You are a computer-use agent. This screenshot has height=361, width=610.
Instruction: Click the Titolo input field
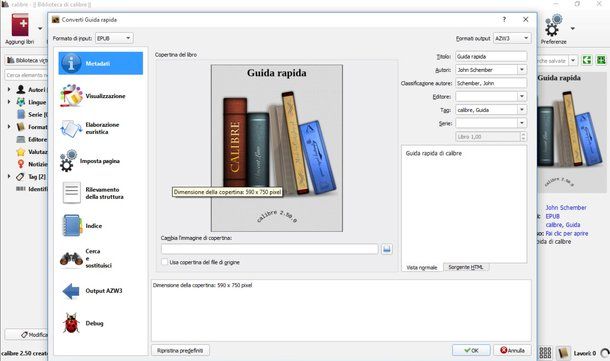click(x=491, y=56)
